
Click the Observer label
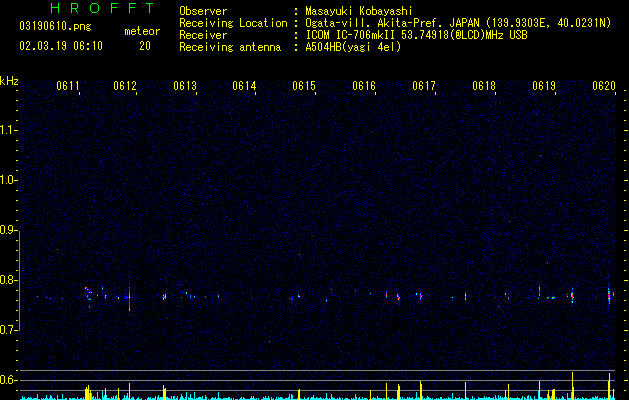[203, 11]
